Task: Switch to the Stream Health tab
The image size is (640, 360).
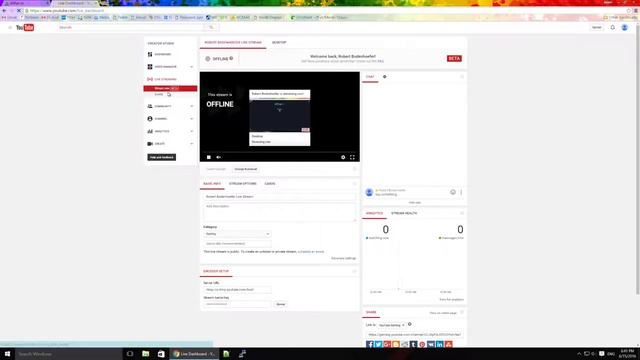Action: click(x=404, y=213)
